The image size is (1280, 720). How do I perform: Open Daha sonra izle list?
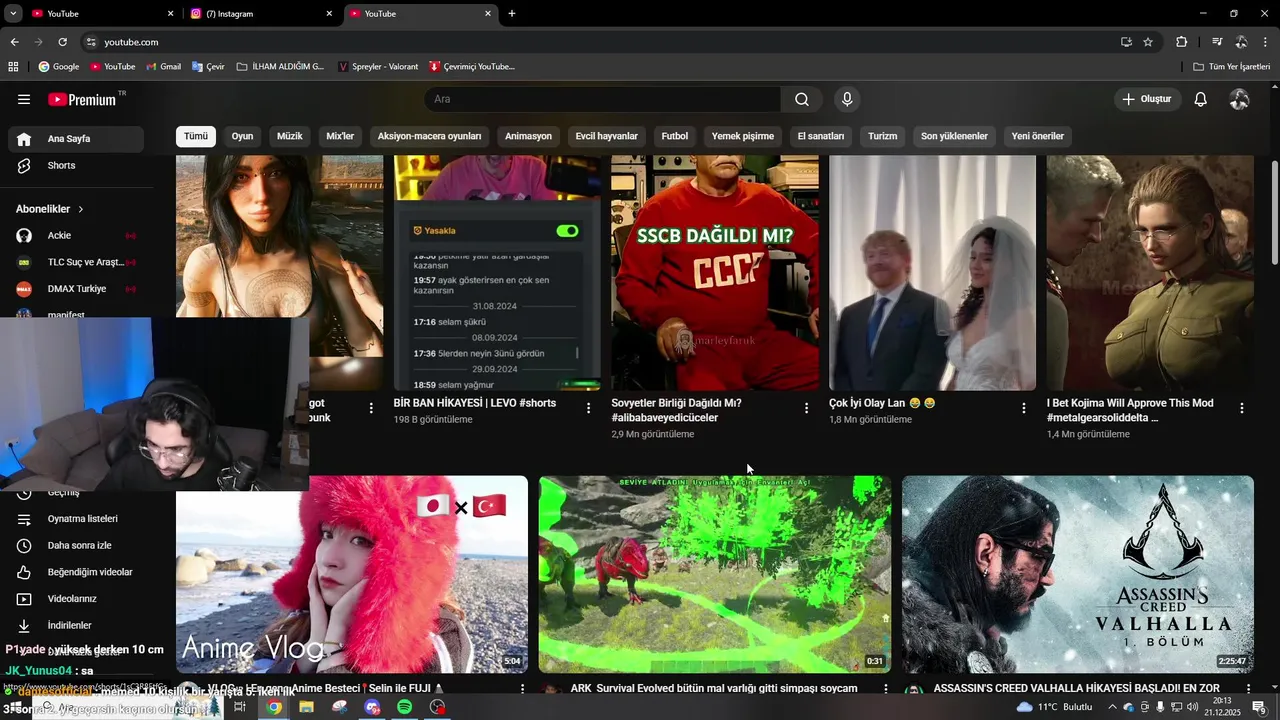point(76,545)
